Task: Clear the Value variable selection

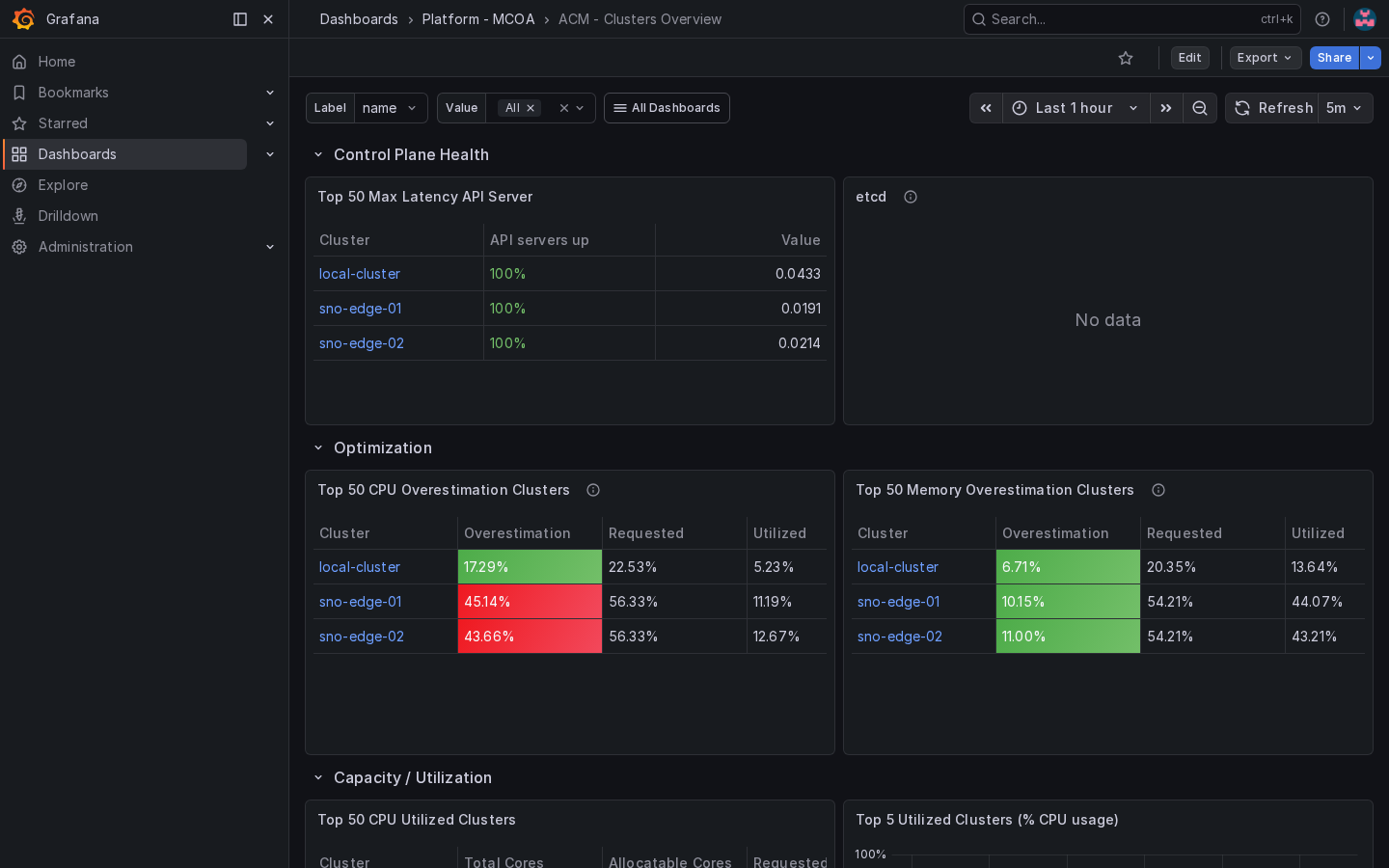Action: 564,108
